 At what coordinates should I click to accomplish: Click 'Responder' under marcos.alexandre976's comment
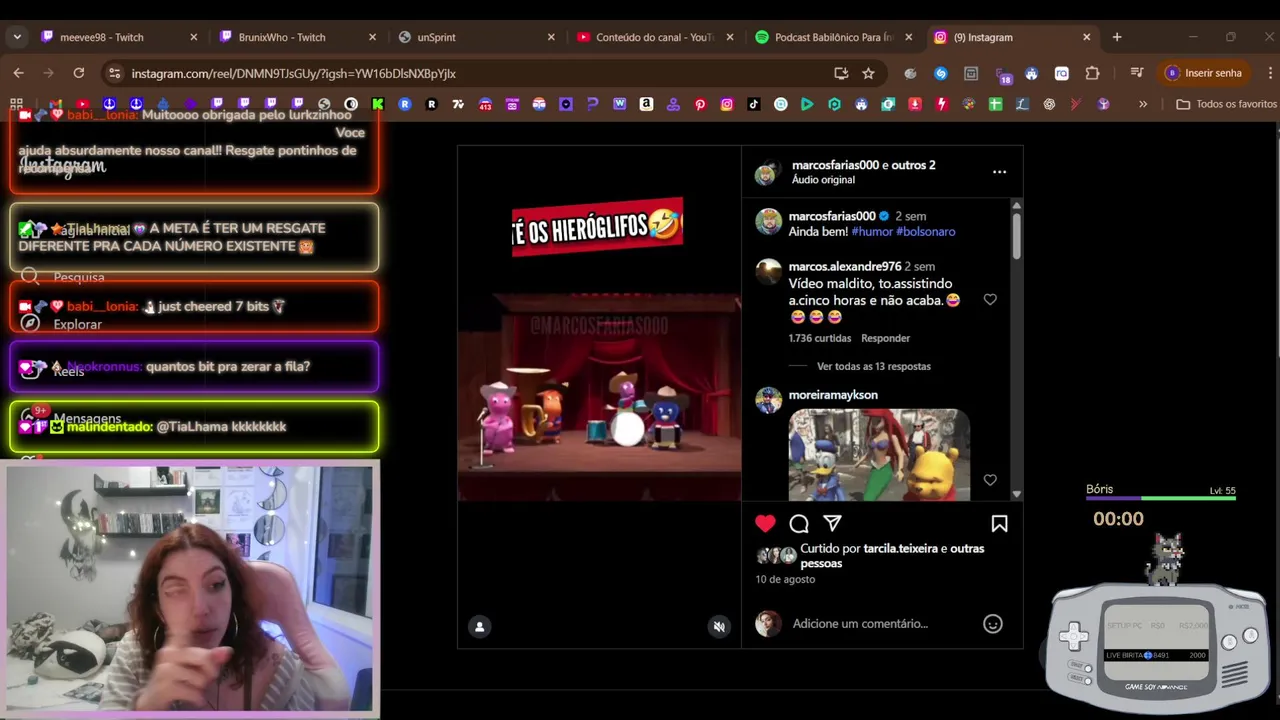(x=886, y=338)
